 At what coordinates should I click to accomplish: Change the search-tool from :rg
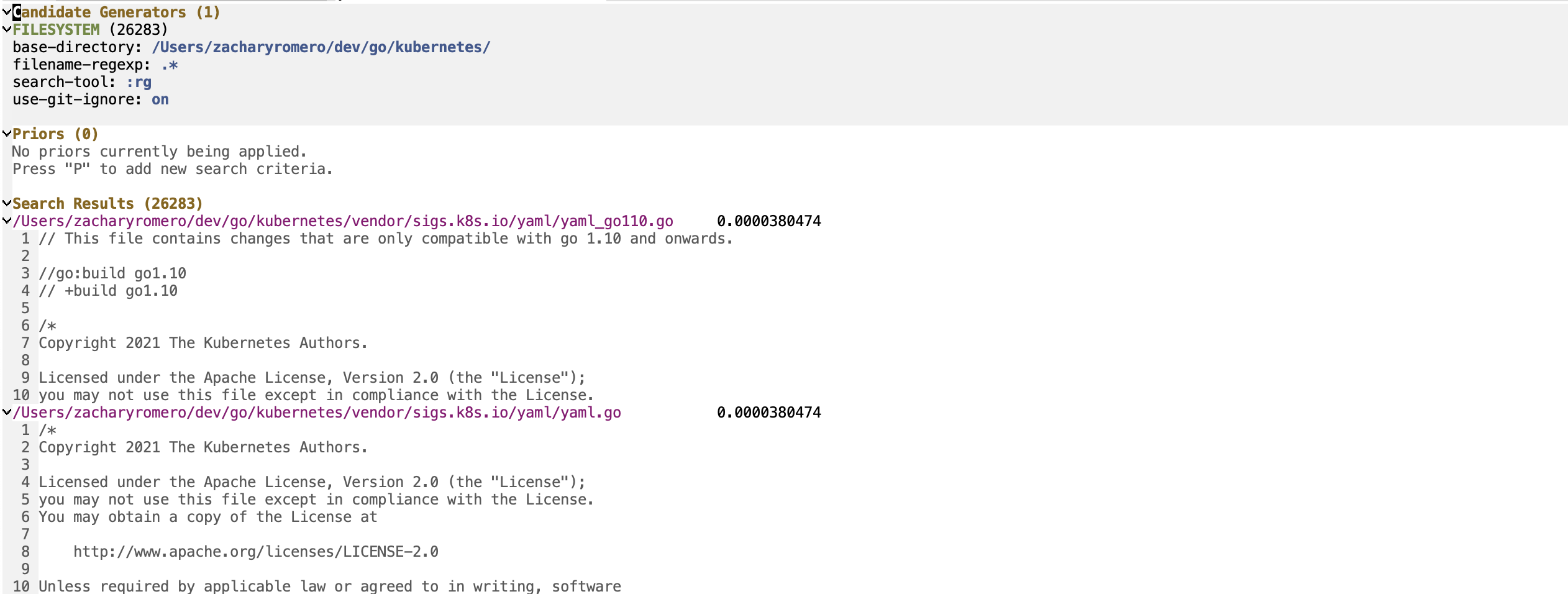140,81
